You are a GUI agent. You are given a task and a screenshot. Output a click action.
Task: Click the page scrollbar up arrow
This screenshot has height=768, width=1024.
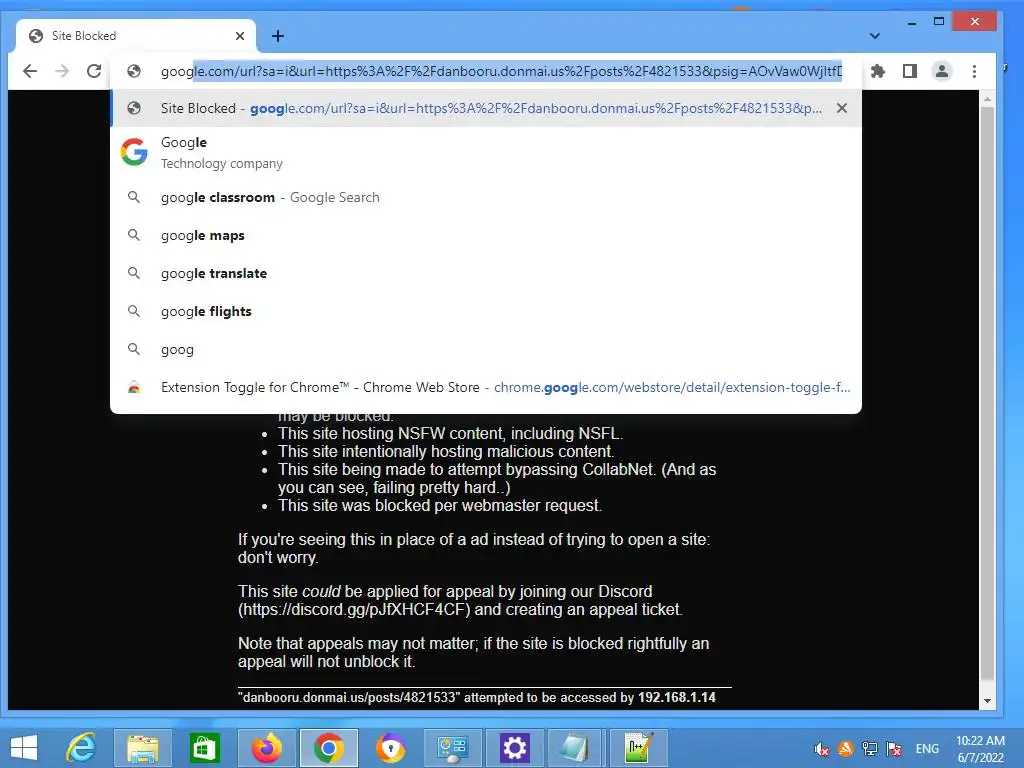[x=987, y=99]
